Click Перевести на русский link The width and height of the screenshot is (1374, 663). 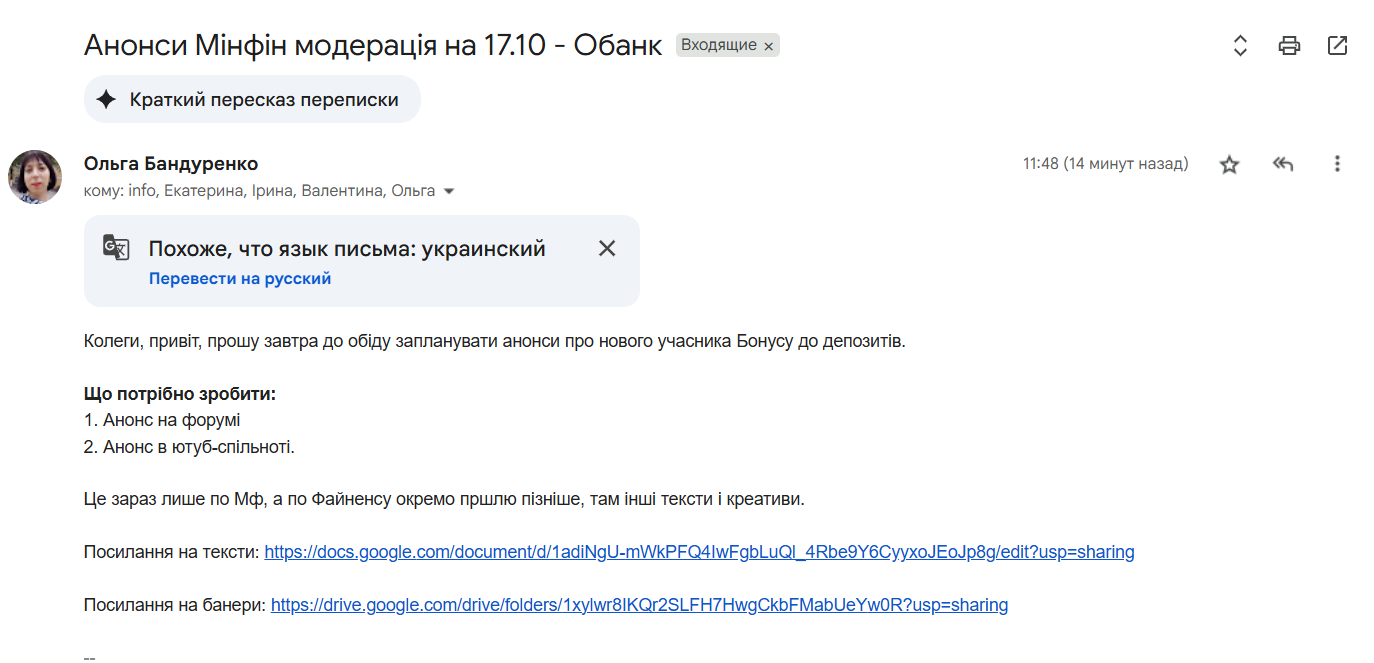(240, 279)
